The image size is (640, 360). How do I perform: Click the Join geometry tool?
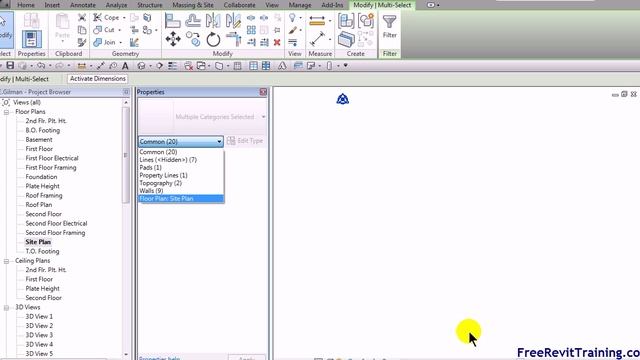[x=104, y=42]
